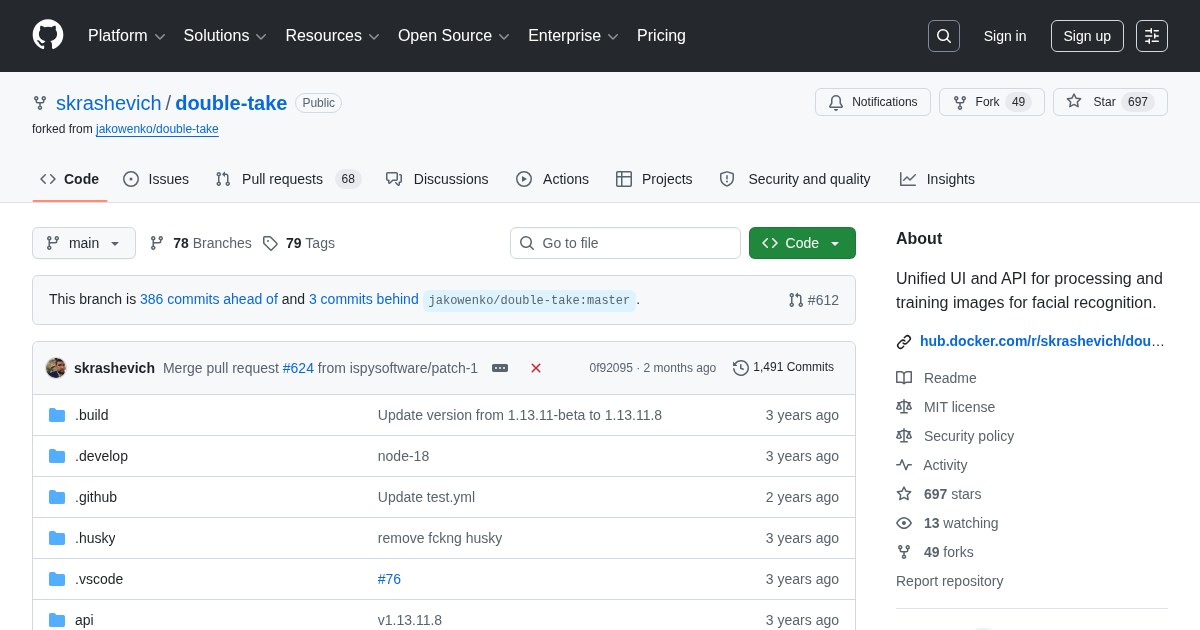The width and height of the screenshot is (1200, 630).
Task: Open double-take repository name link
Action: [231, 103]
